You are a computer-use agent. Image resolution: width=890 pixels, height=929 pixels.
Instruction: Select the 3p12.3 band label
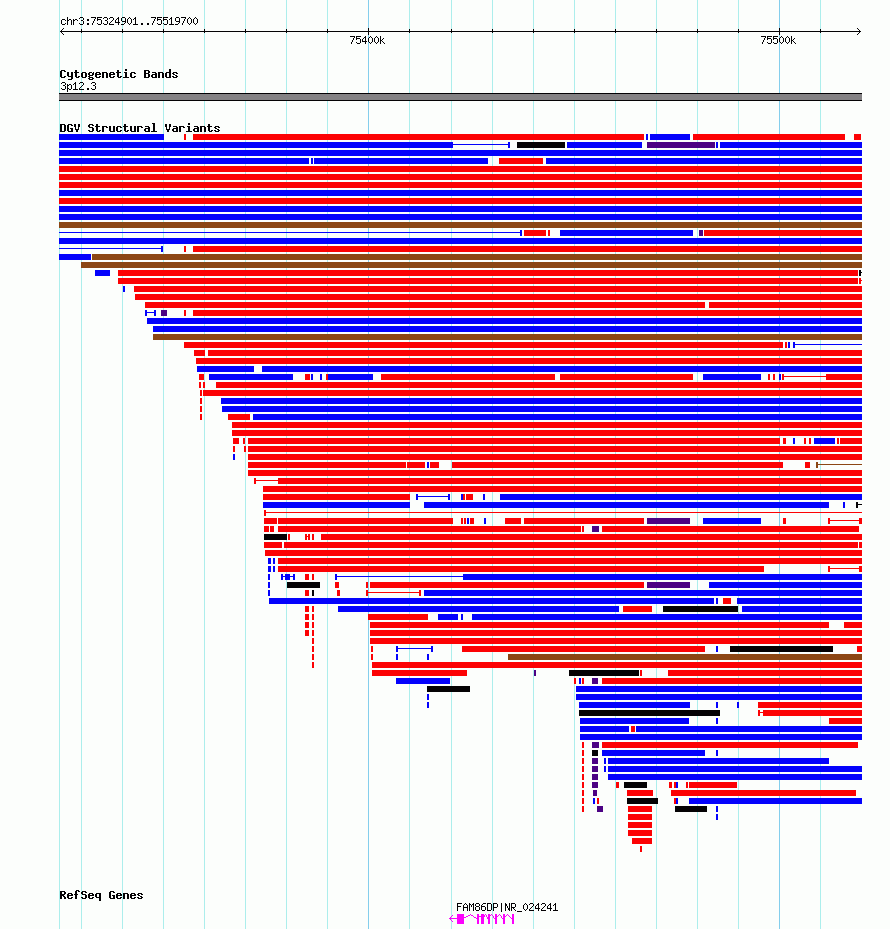[78, 87]
